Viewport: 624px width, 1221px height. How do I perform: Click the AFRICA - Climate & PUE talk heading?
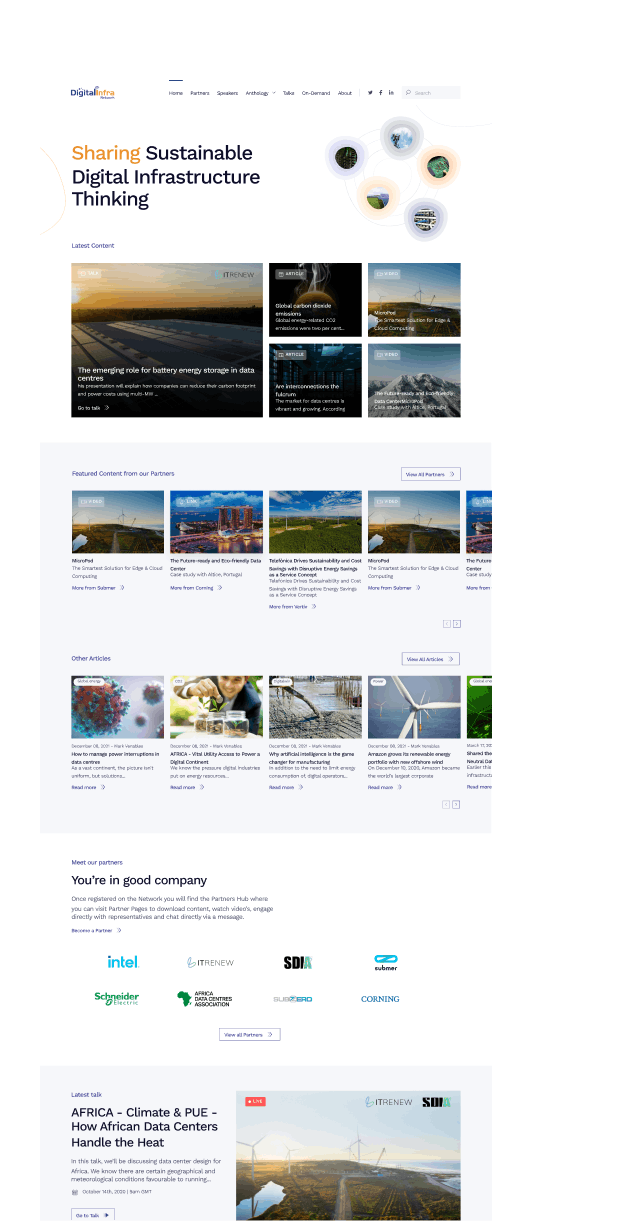pyautogui.click(x=144, y=1127)
